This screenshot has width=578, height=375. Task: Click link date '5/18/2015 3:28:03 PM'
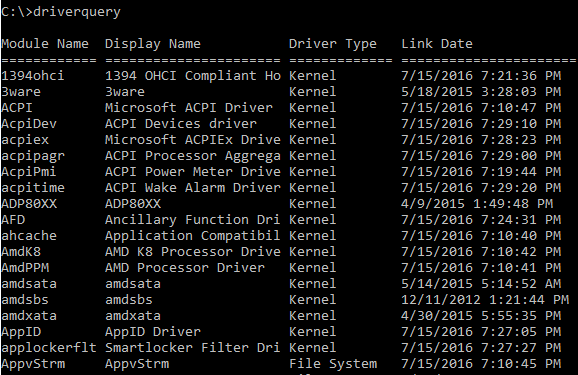(x=481, y=92)
